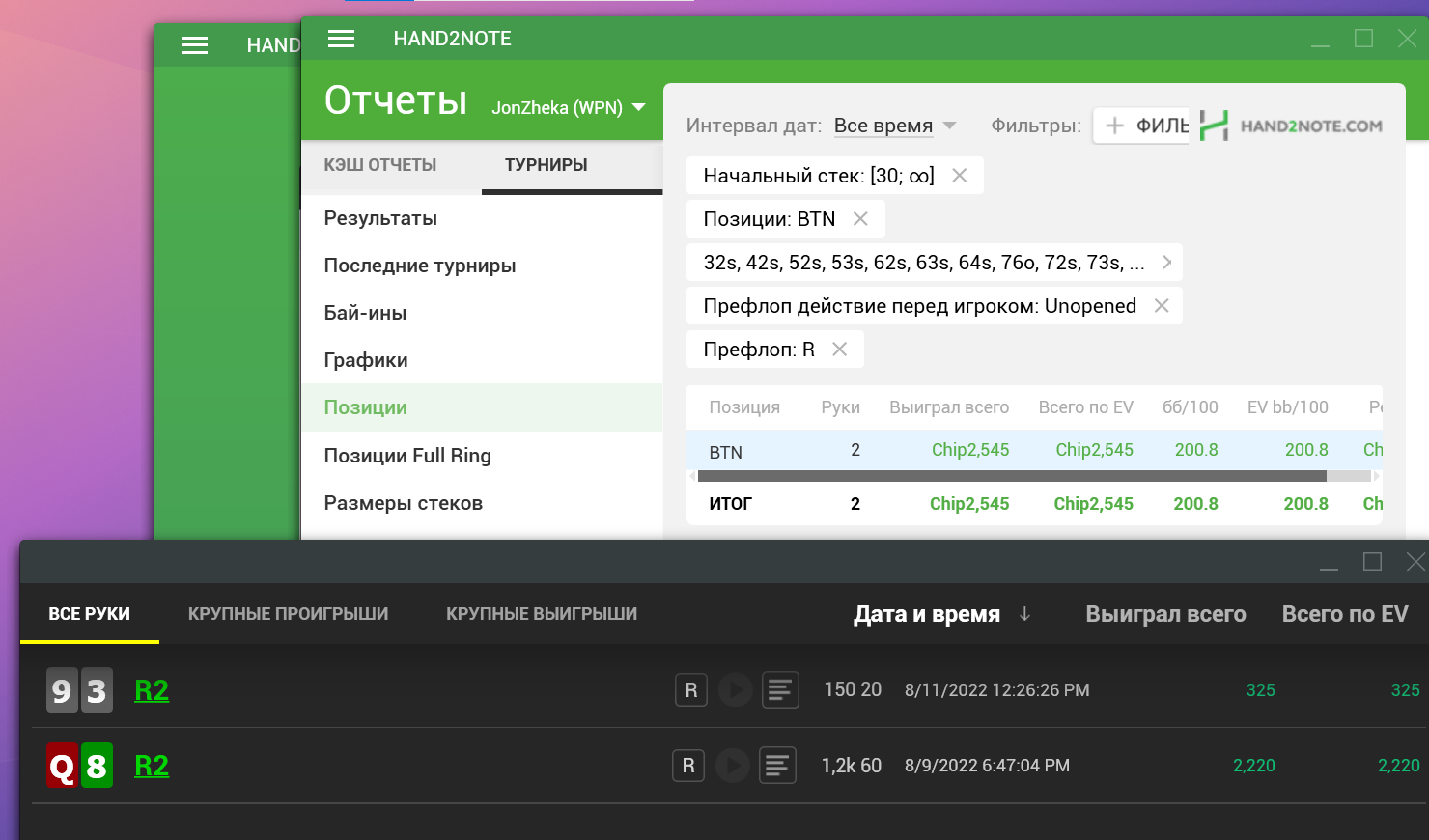
Task: Click the Позиция column header
Action: click(744, 407)
